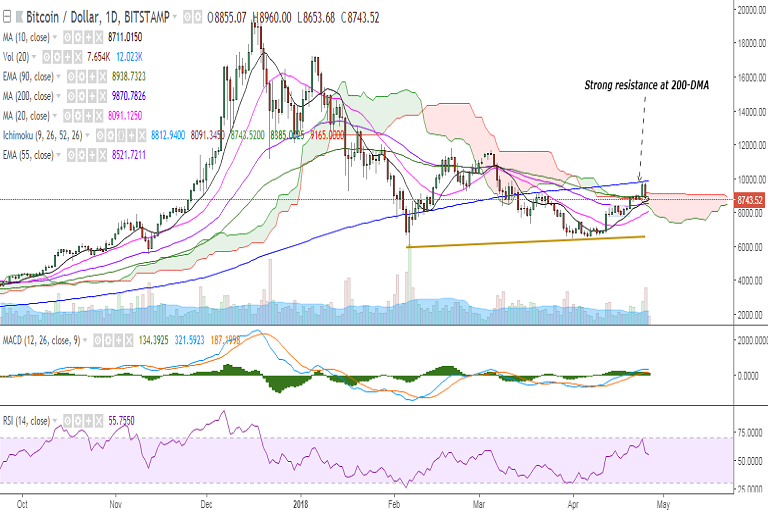Select the RSI (14, close) label
768x512 pixels.
click(x=26, y=421)
